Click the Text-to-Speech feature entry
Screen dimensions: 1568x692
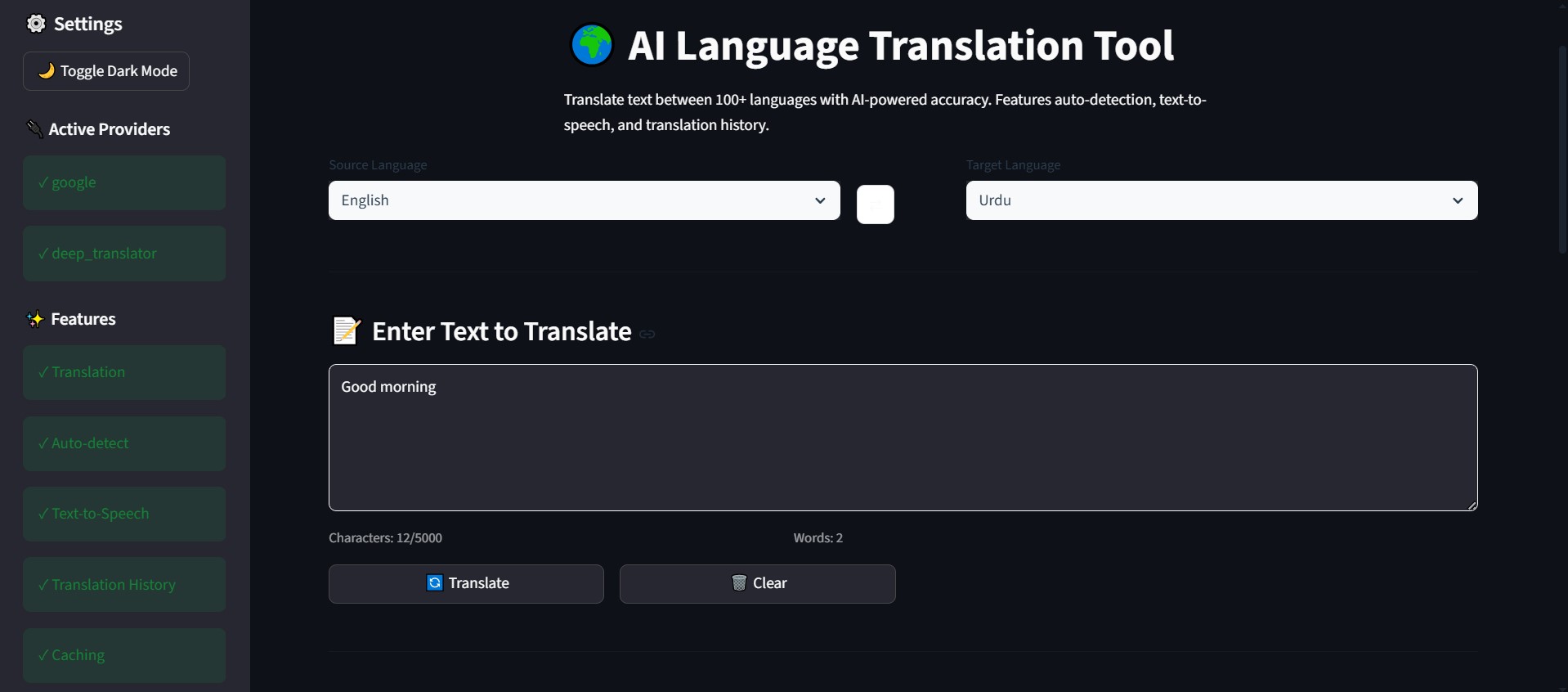coord(124,514)
